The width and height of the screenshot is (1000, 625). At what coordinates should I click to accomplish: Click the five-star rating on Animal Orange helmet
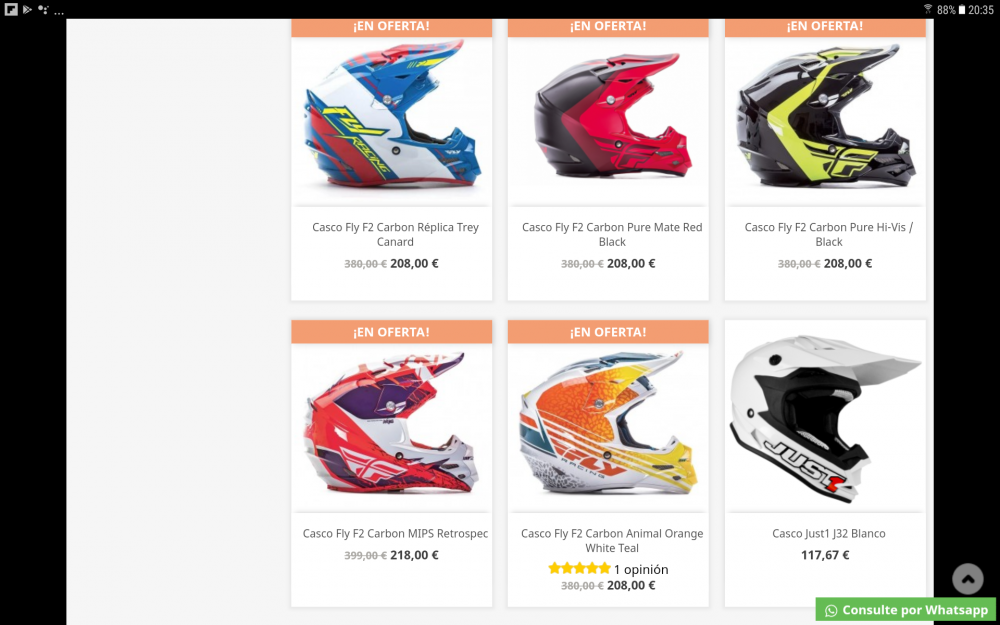(579, 568)
